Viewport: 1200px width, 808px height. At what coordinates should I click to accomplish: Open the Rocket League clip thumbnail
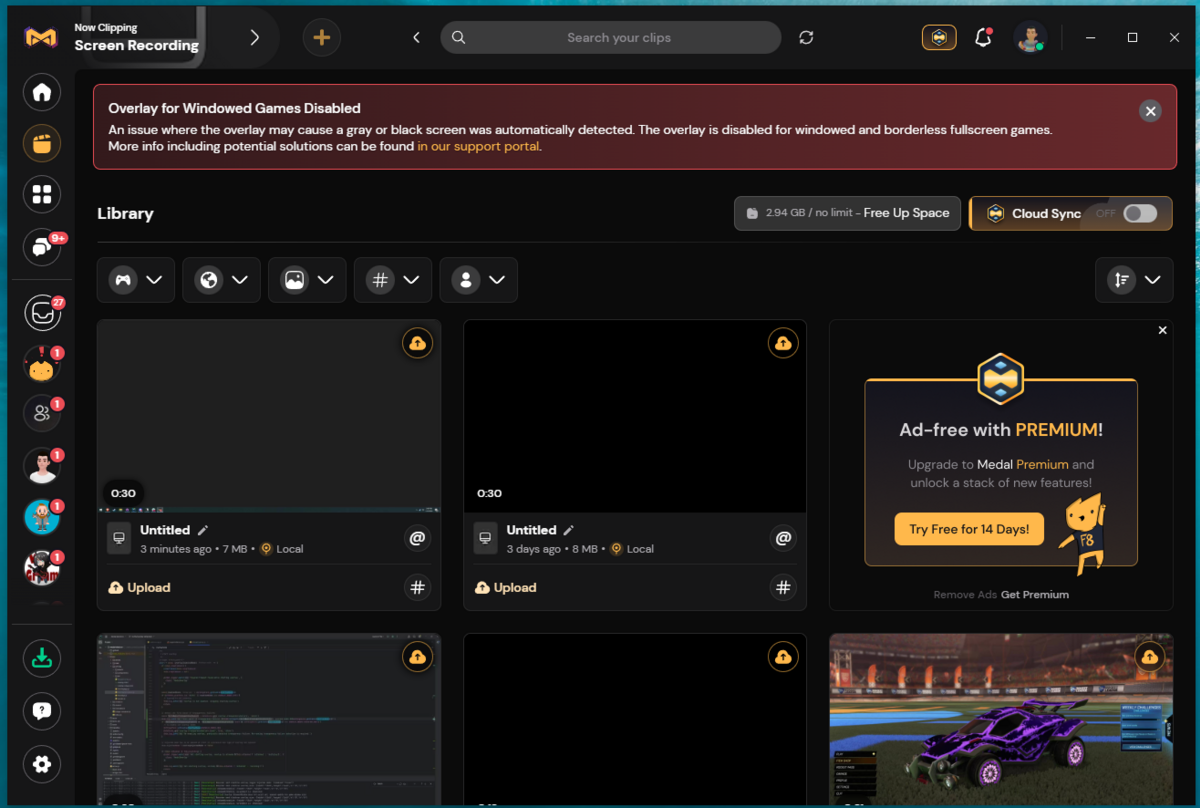(1001, 720)
